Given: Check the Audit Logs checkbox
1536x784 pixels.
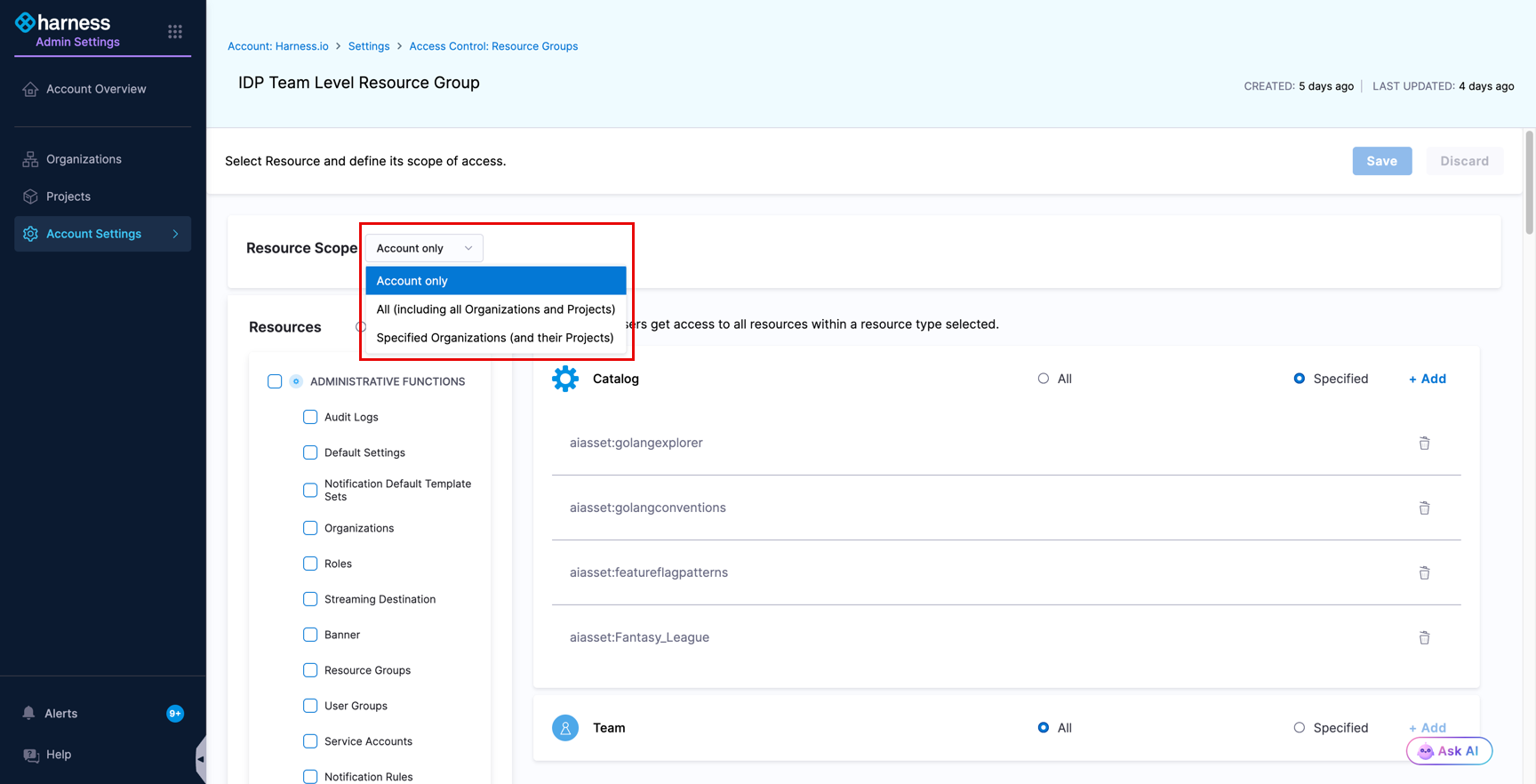Looking at the screenshot, I should pos(310,417).
